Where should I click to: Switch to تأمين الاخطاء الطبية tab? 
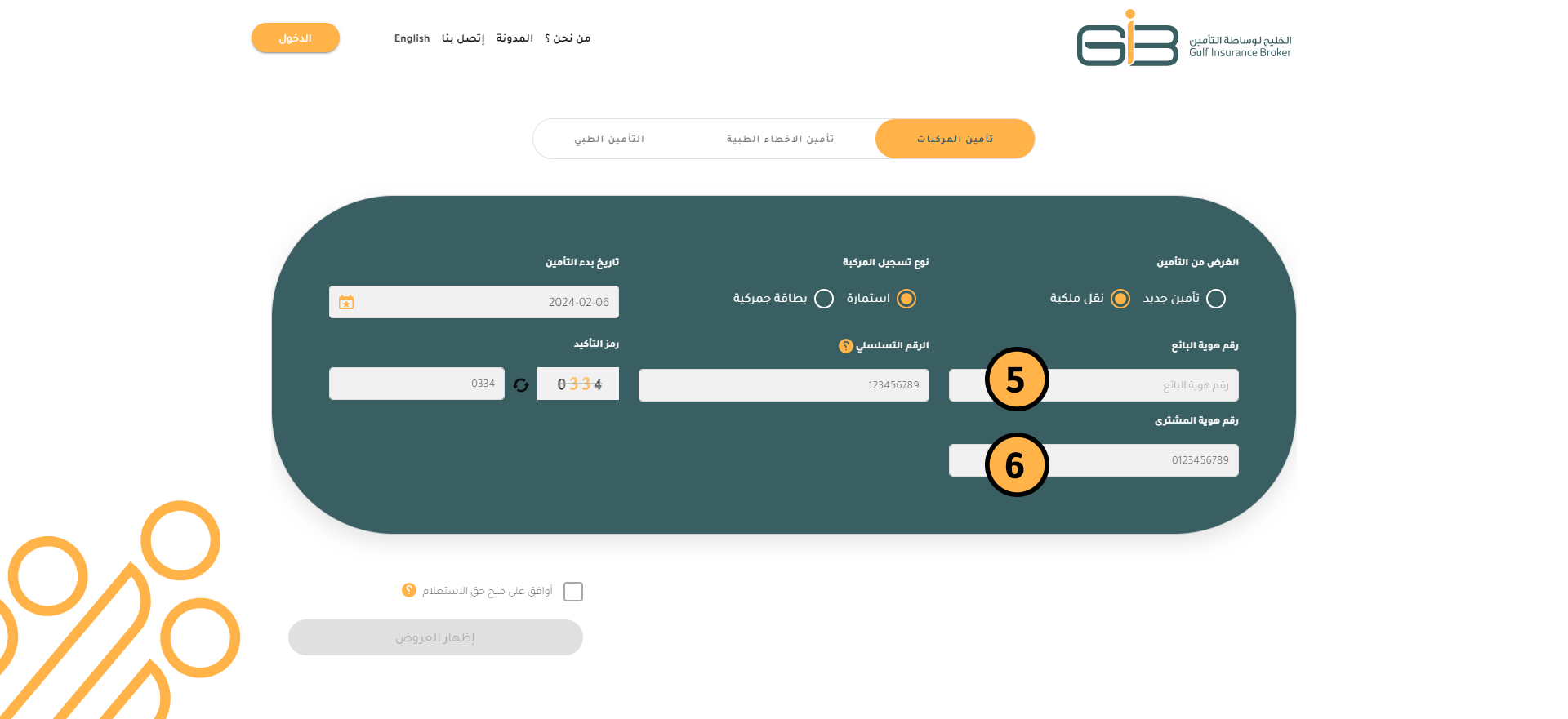780,139
